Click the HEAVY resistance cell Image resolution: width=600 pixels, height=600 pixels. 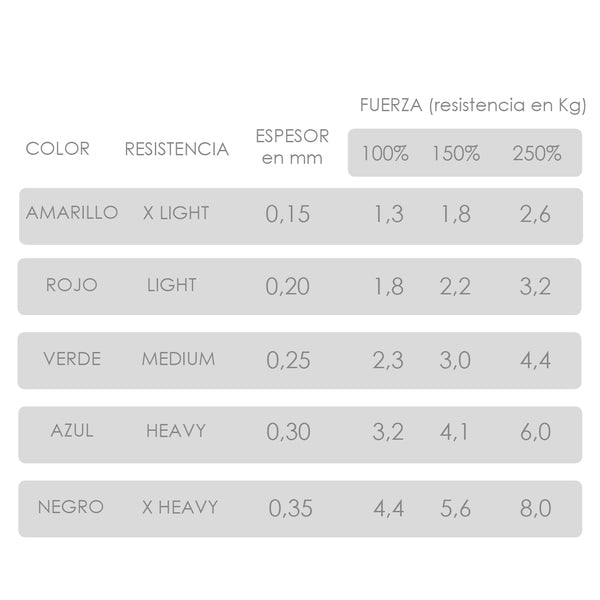(176, 431)
